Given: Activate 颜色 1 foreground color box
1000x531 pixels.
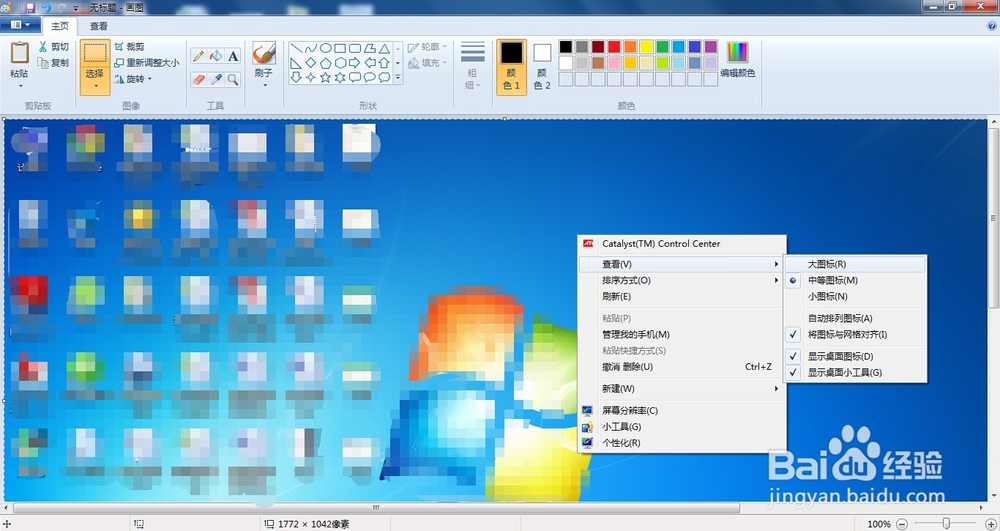Looking at the screenshot, I should point(511,67).
